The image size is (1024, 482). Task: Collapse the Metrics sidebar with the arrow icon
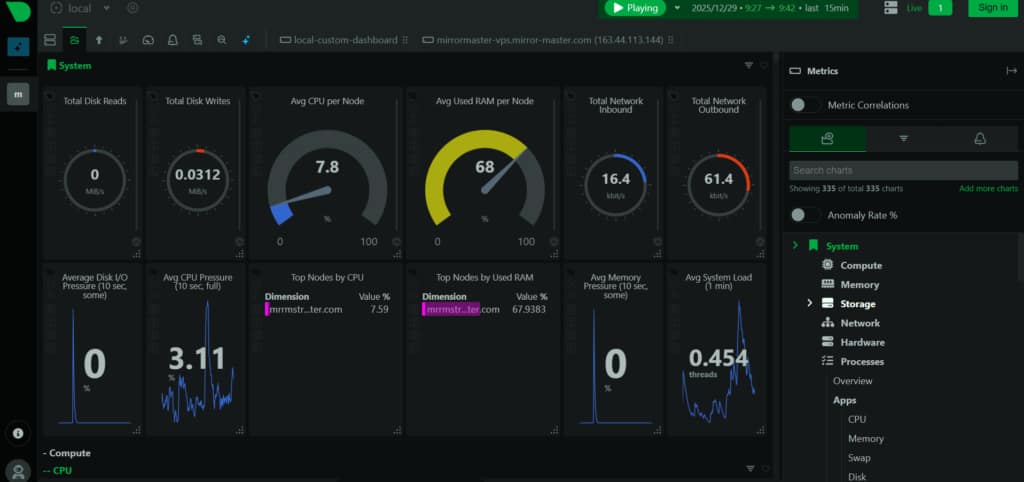(1011, 71)
